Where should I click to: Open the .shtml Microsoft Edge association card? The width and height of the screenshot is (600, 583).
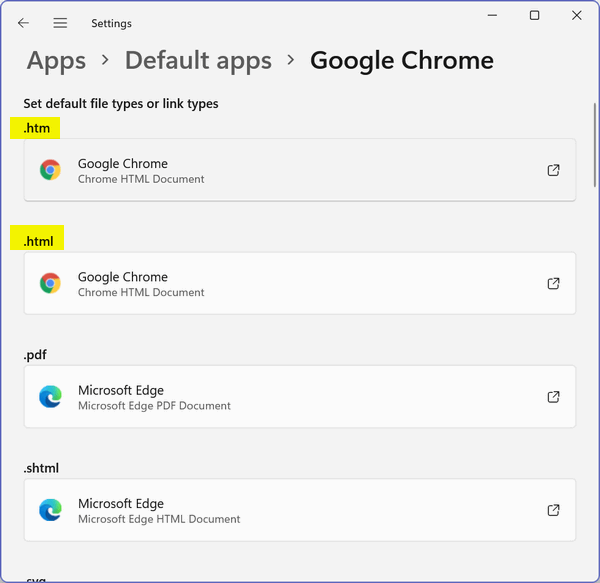300,510
